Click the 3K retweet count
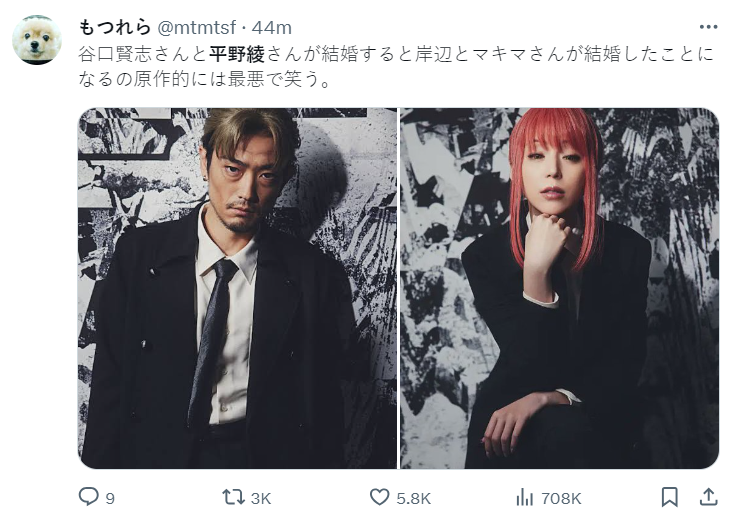This screenshot has width=732, height=522. [260, 499]
